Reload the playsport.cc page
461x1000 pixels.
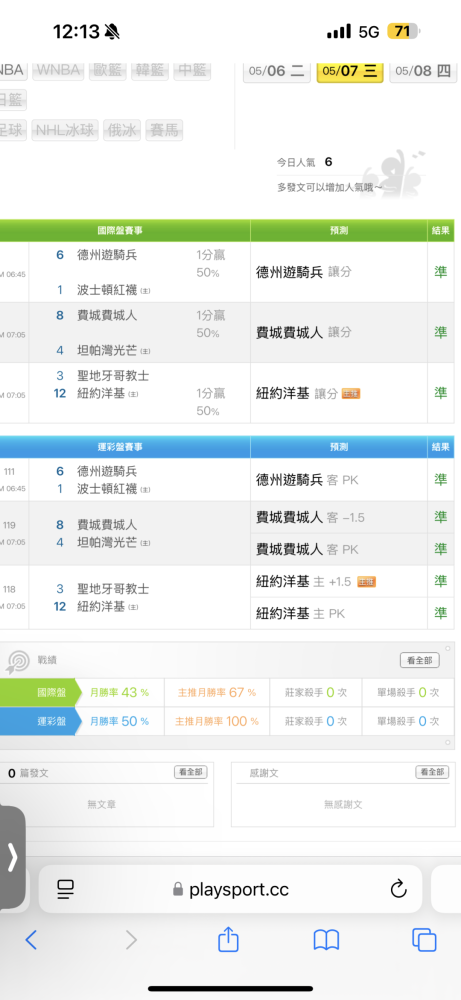pyautogui.click(x=399, y=889)
